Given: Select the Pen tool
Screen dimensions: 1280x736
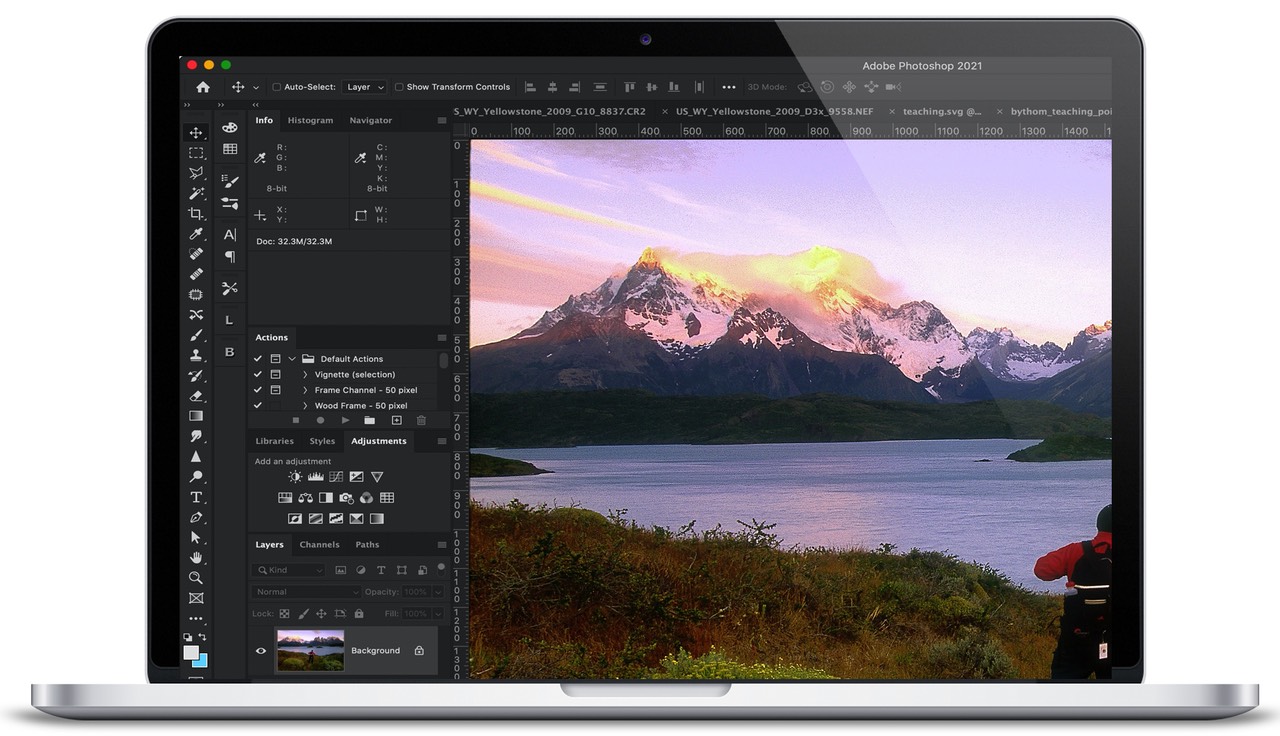Looking at the screenshot, I should coord(196,517).
